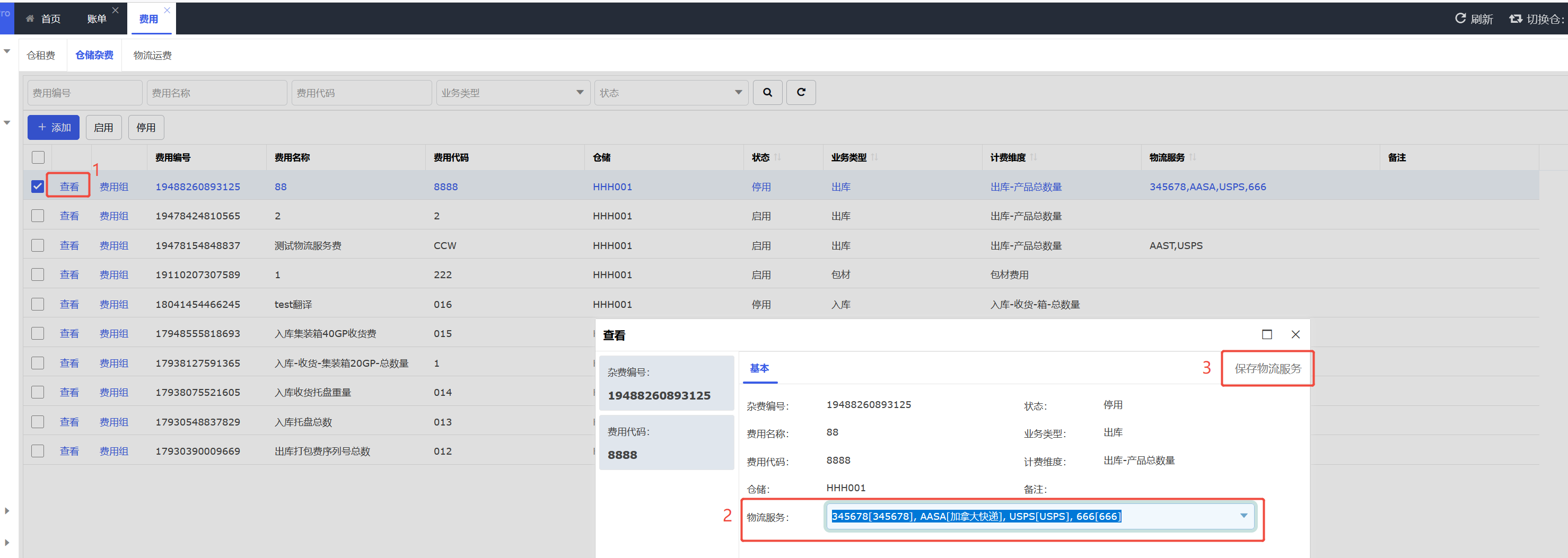
Task: Open the 仓租费 sub-tab
Action: [x=41, y=55]
